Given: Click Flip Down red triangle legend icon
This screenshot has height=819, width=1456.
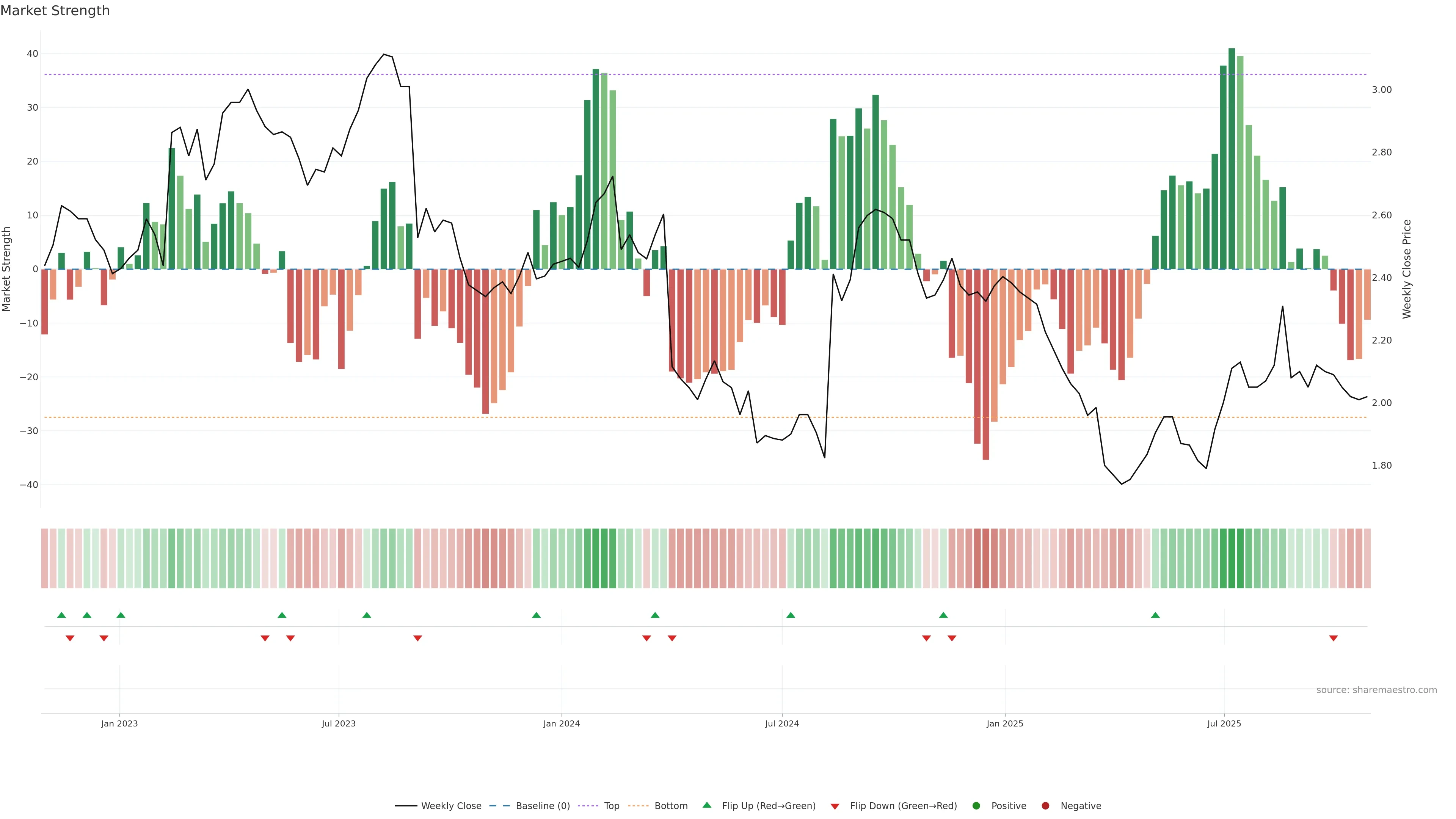Looking at the screenshot, I should tap(835, 806).
